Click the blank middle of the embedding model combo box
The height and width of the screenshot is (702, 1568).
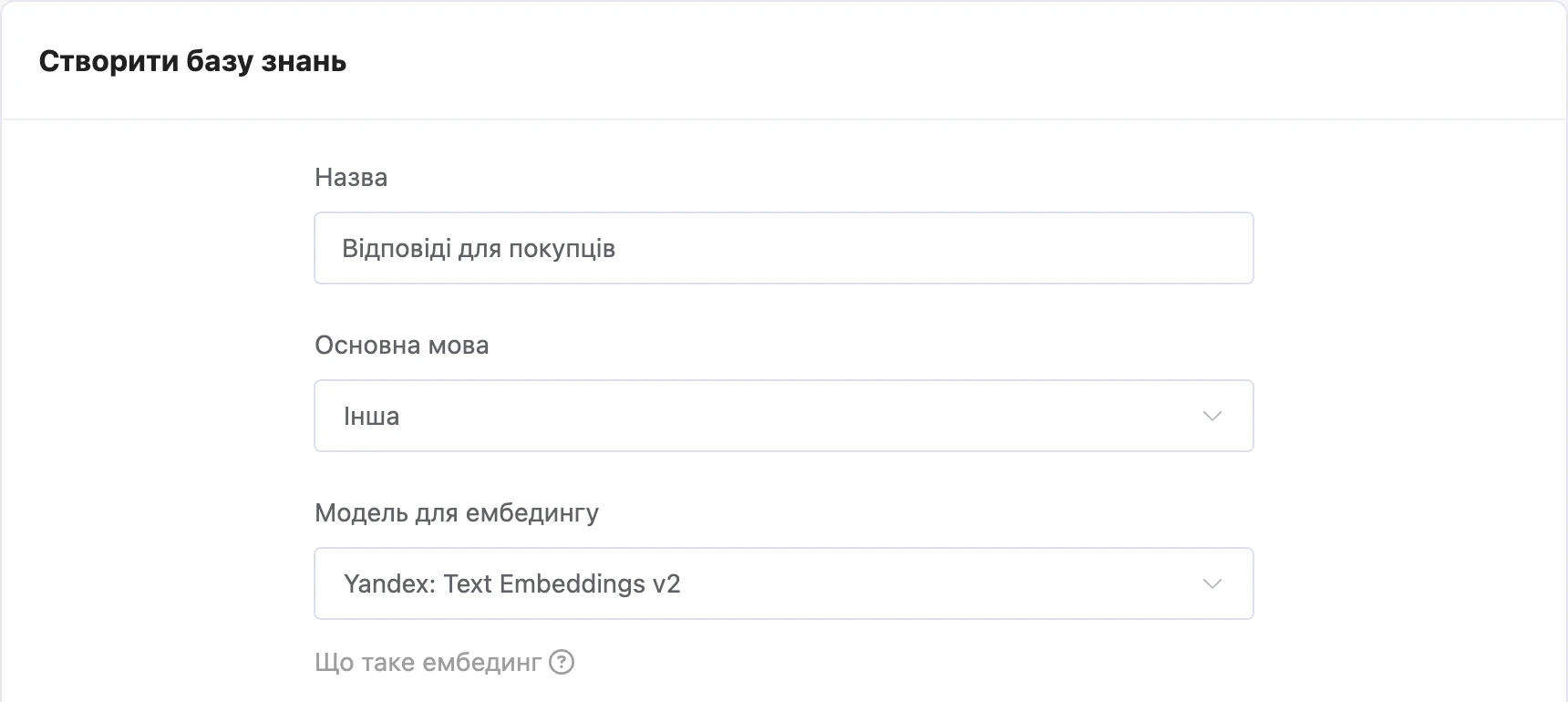939,583
